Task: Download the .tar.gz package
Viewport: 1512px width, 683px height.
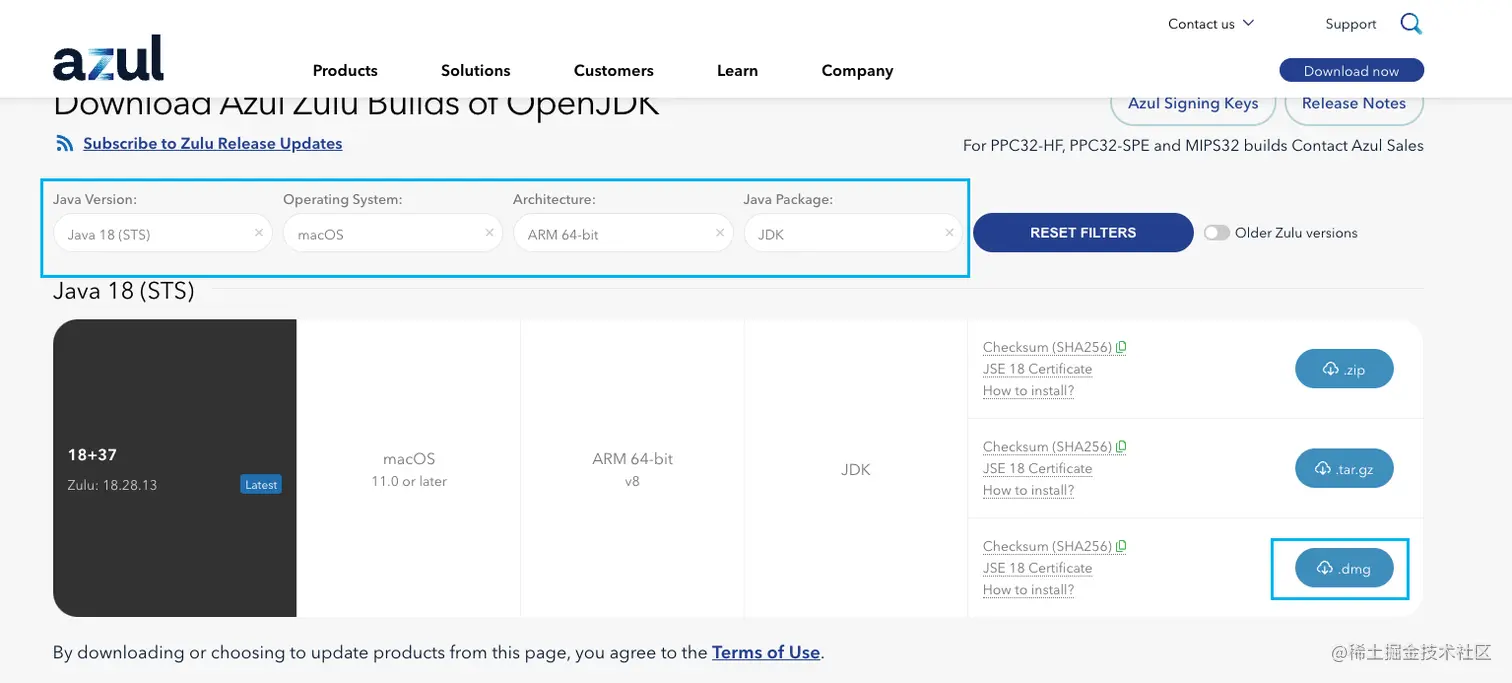Action: tap(1344, 468)
